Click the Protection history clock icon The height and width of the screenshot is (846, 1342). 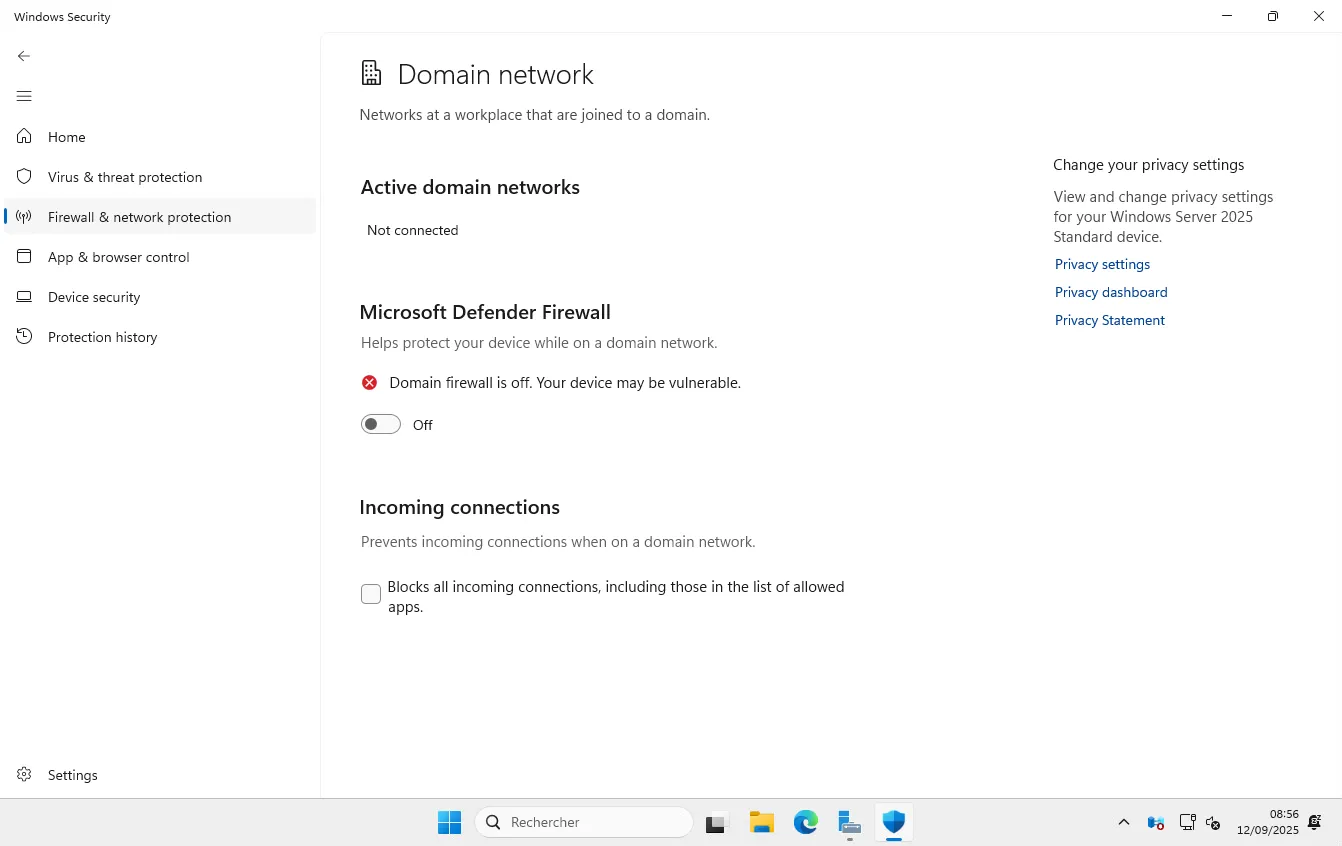coord(25,337)
